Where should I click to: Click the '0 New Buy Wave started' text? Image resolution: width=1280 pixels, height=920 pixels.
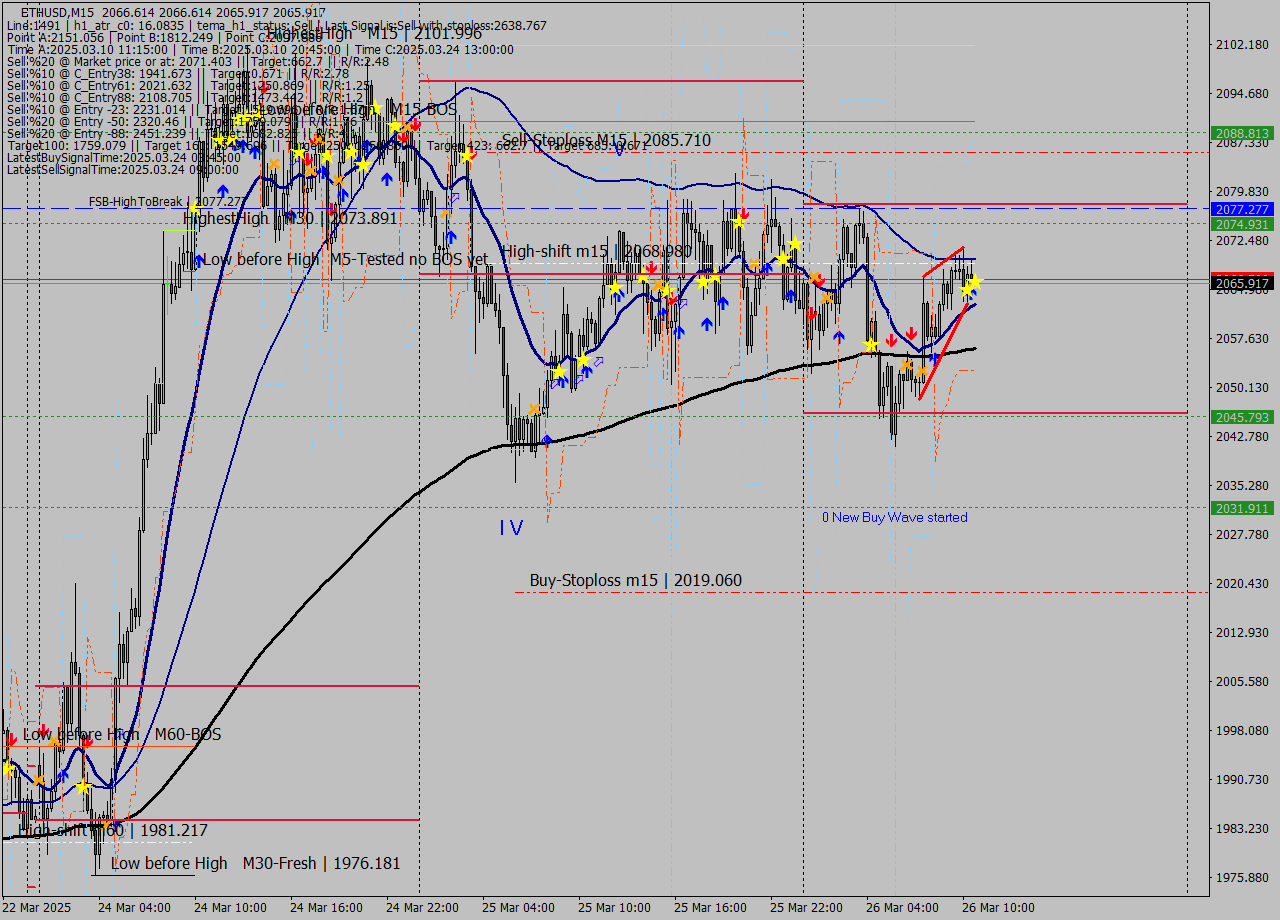pos(894,517)
